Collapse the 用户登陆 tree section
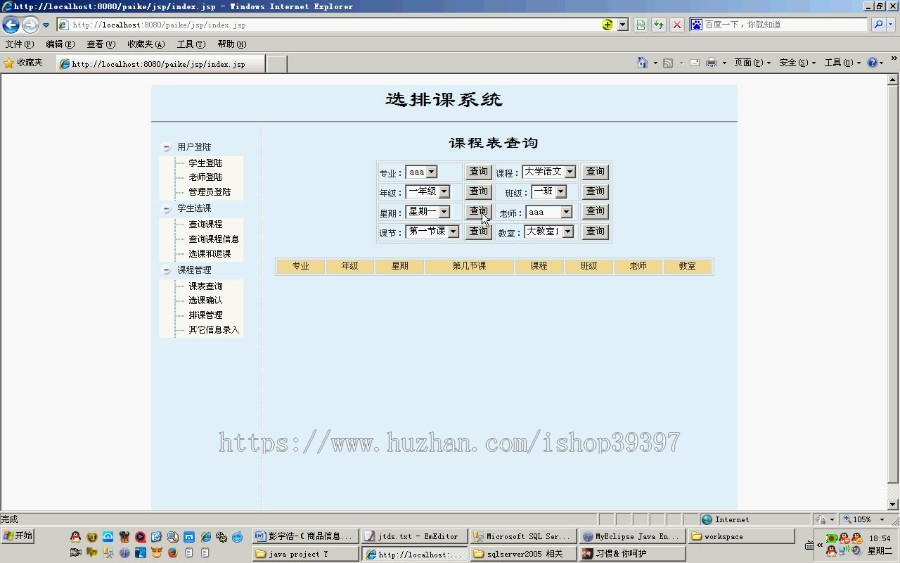Viewport: 900px width, 563px height. [x=166, y=147]
